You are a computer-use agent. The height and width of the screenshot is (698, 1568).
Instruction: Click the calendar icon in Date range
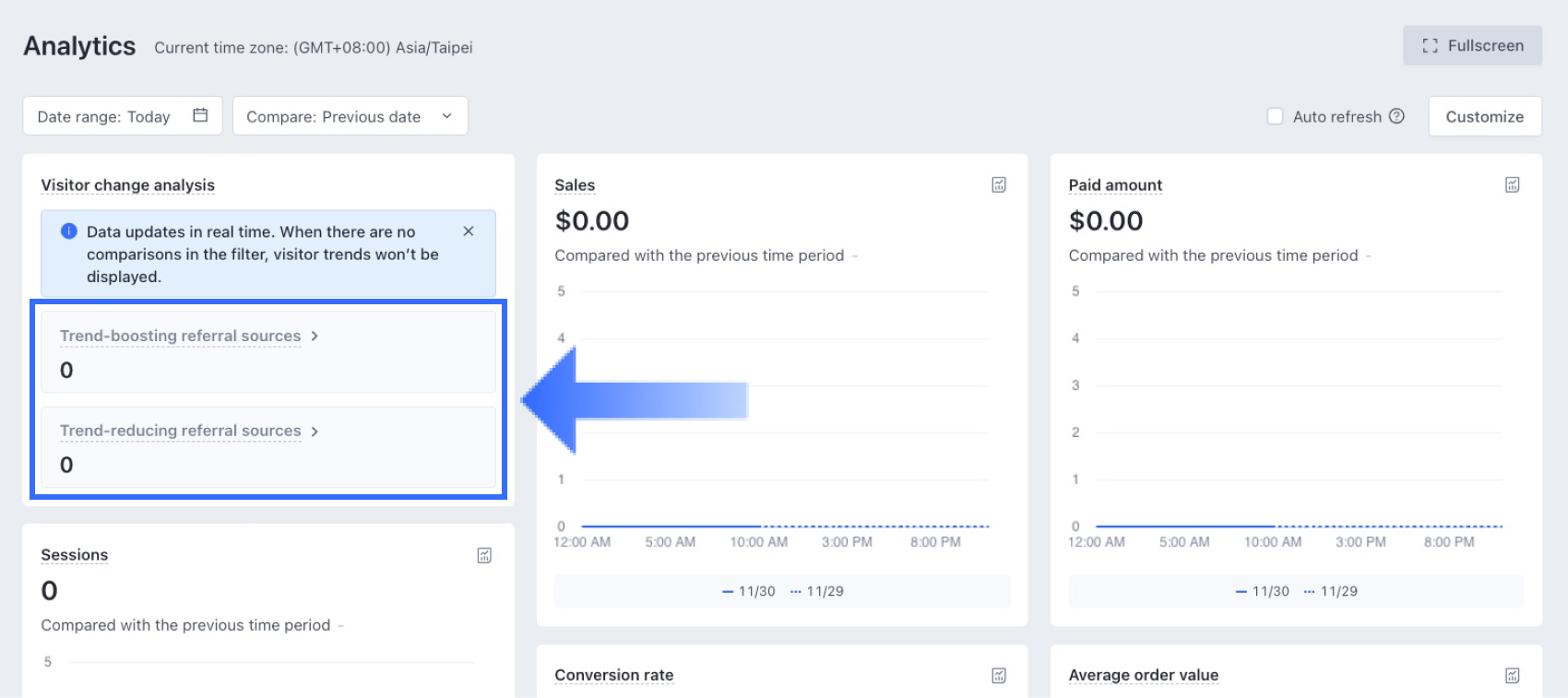(x=200, y=115)
